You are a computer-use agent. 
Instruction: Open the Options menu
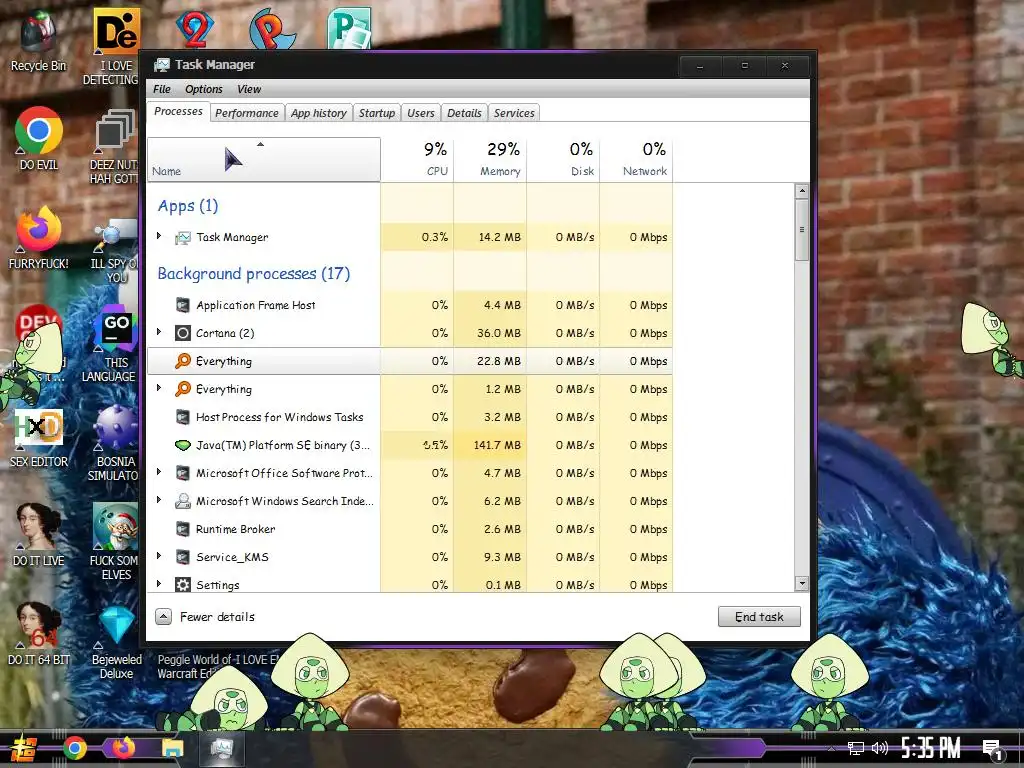point(204,89)
